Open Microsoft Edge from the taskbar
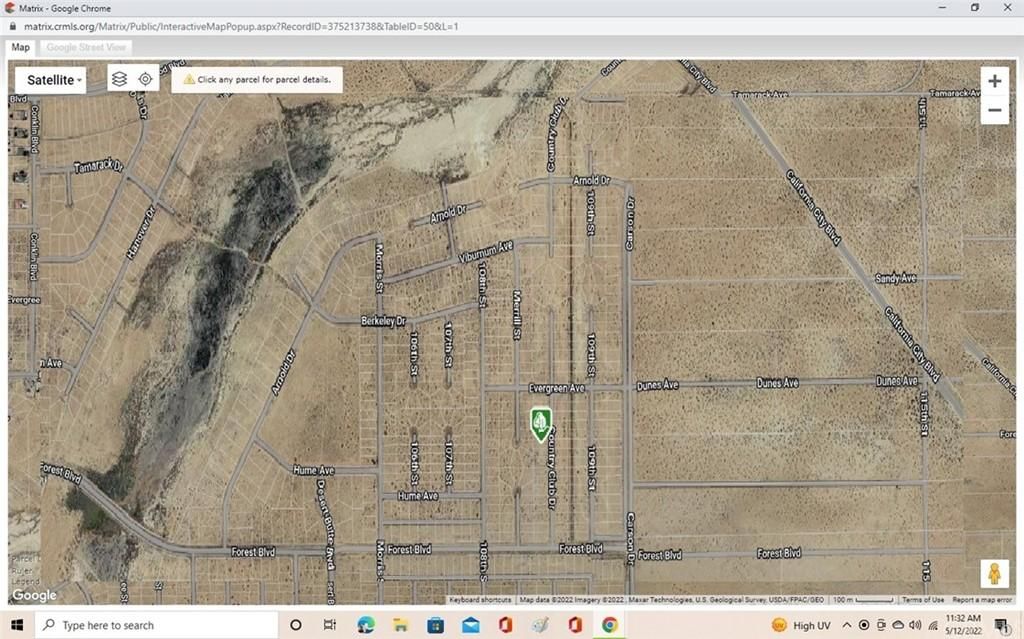This screenshot has width=1024, height=639. click(365, 625)
